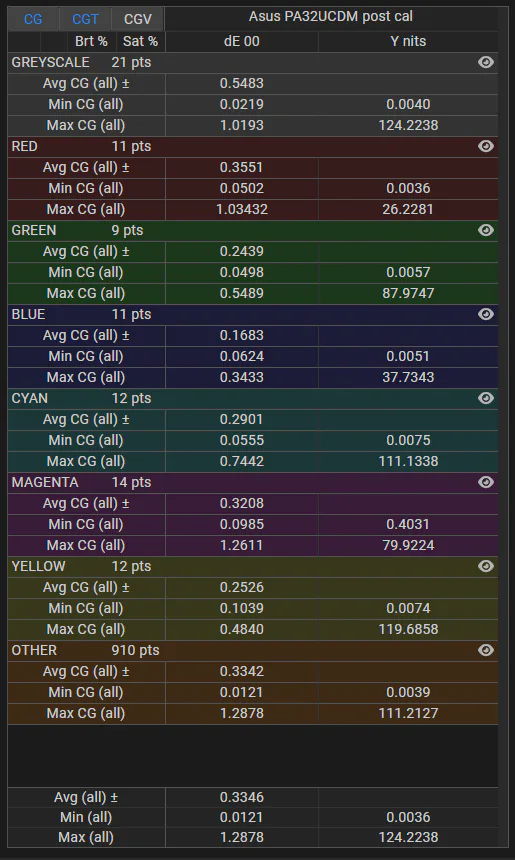The image size is (515, 860).
Task: Toggle visibility of OTHER group
Action: point(485,650)
